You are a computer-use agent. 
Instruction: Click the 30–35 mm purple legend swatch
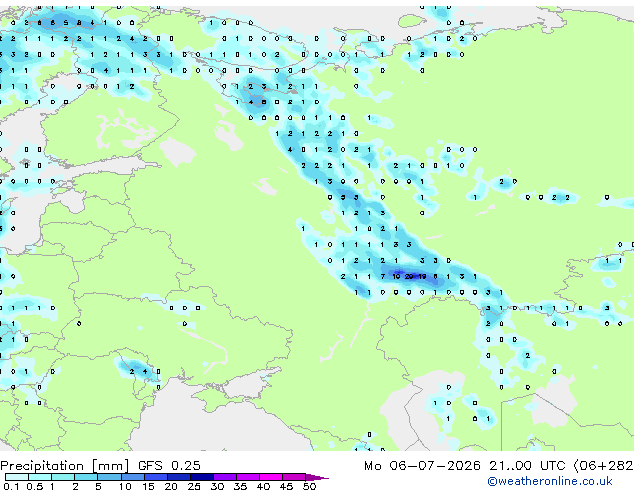coord(224,477)
